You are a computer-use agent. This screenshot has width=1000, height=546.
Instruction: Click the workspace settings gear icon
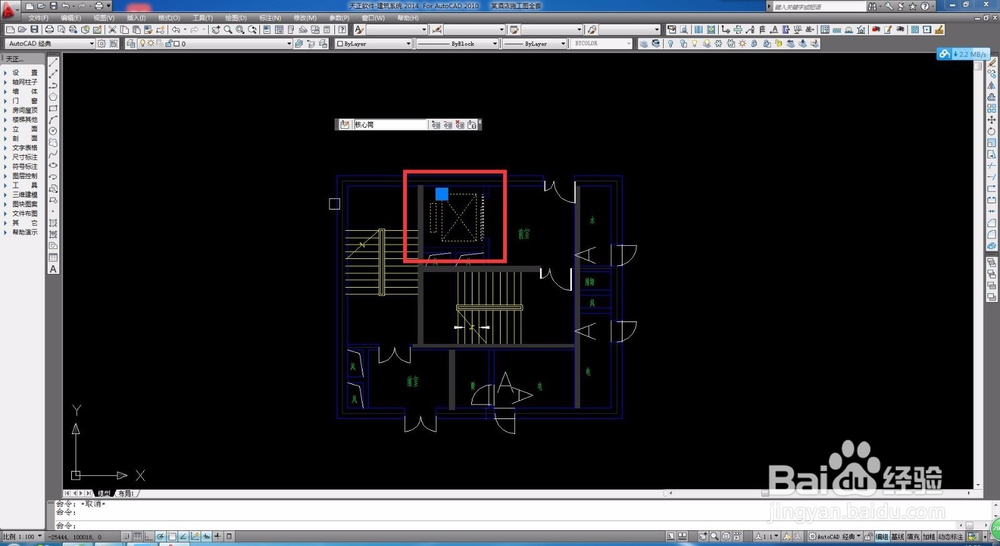coord(102,44)
